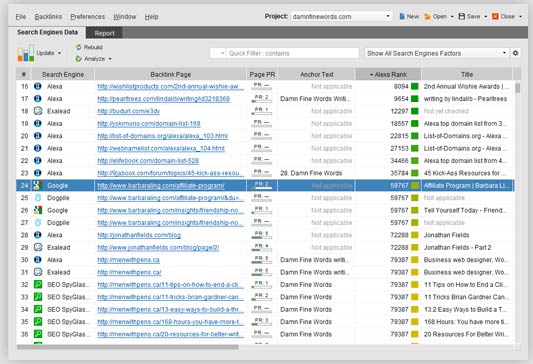This screenshot has height=364, width=533.
Task: Open the Project combo box dropdown
Action: (388, 16)
